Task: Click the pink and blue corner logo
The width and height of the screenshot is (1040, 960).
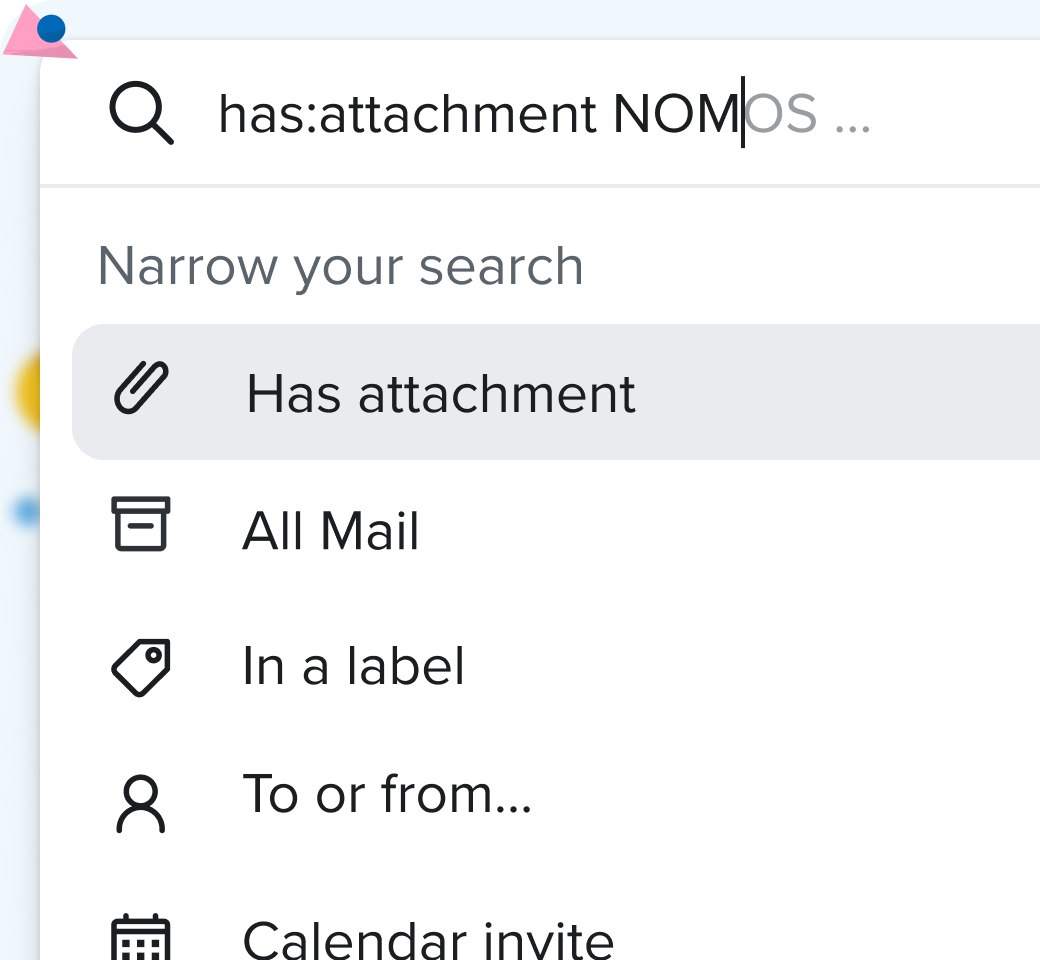Action: (40, 34)
